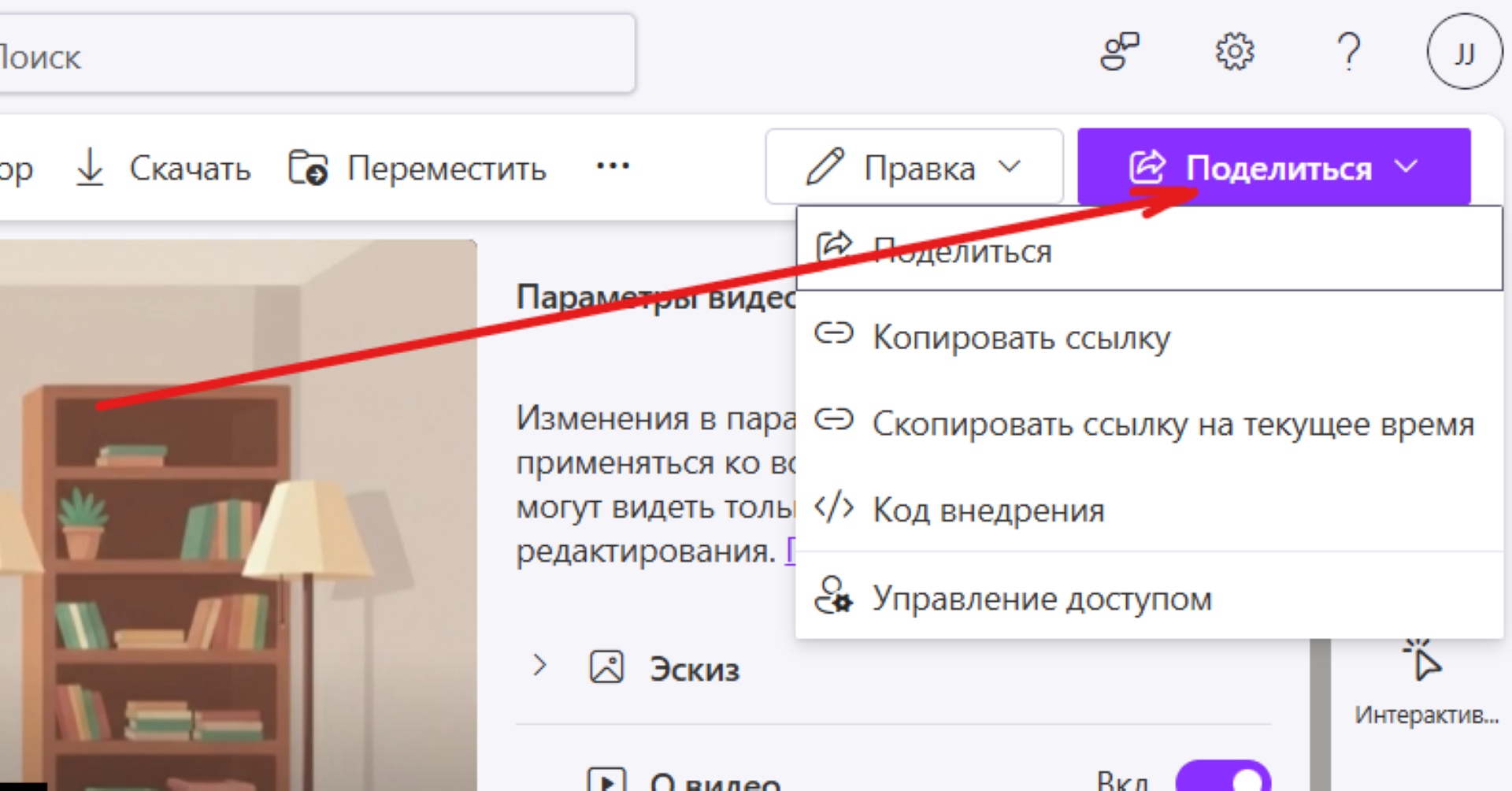Click the Эскиз thumbnail image icon
1512x791 pixels.
[x=606, y=667]
